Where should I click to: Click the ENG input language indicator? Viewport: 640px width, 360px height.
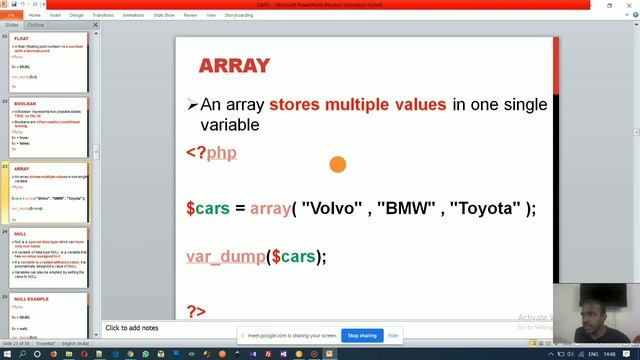593,354
